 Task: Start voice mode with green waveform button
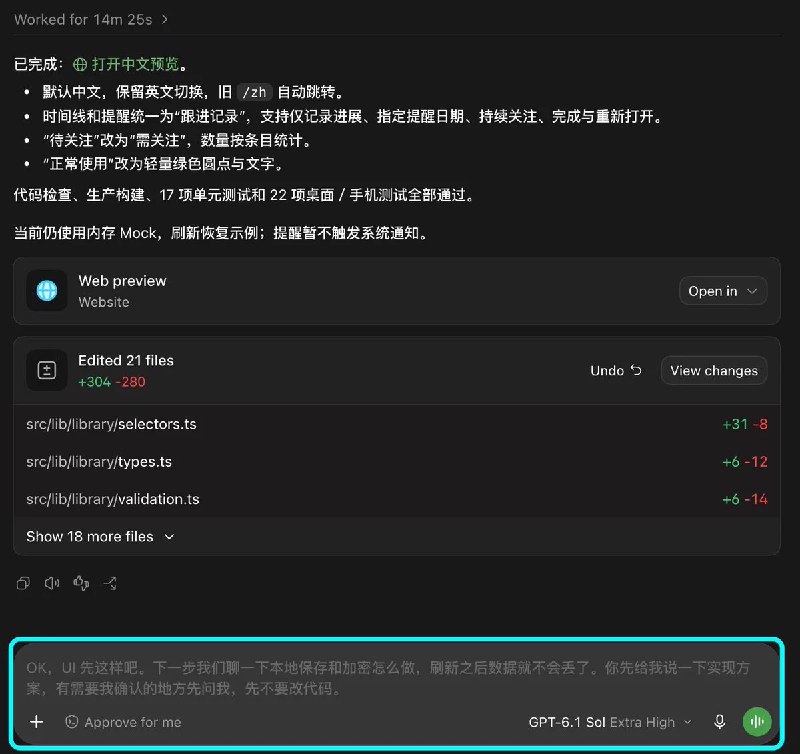click(x=757, y=722)
